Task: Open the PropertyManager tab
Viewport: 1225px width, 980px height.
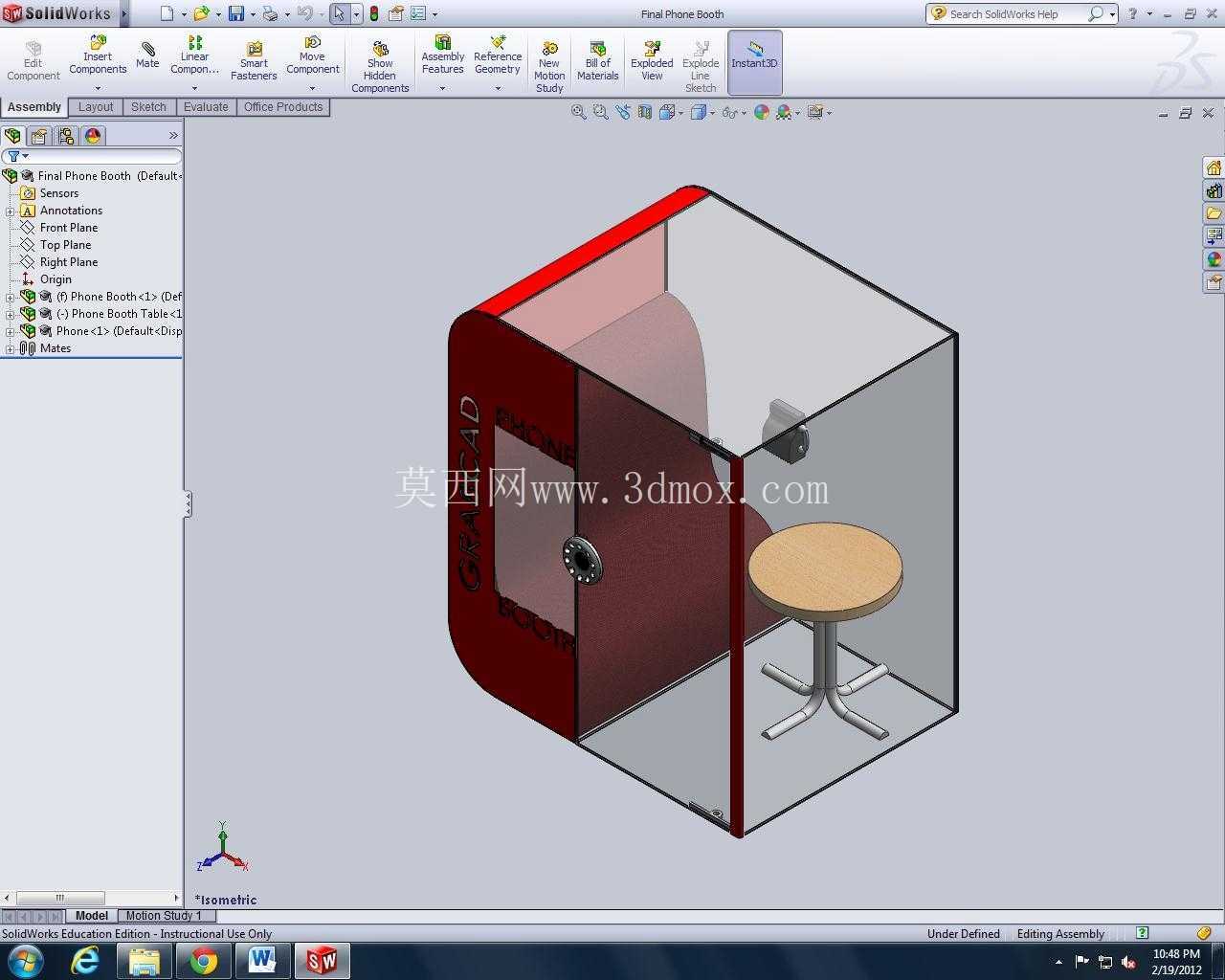Action: coord(39,136)
